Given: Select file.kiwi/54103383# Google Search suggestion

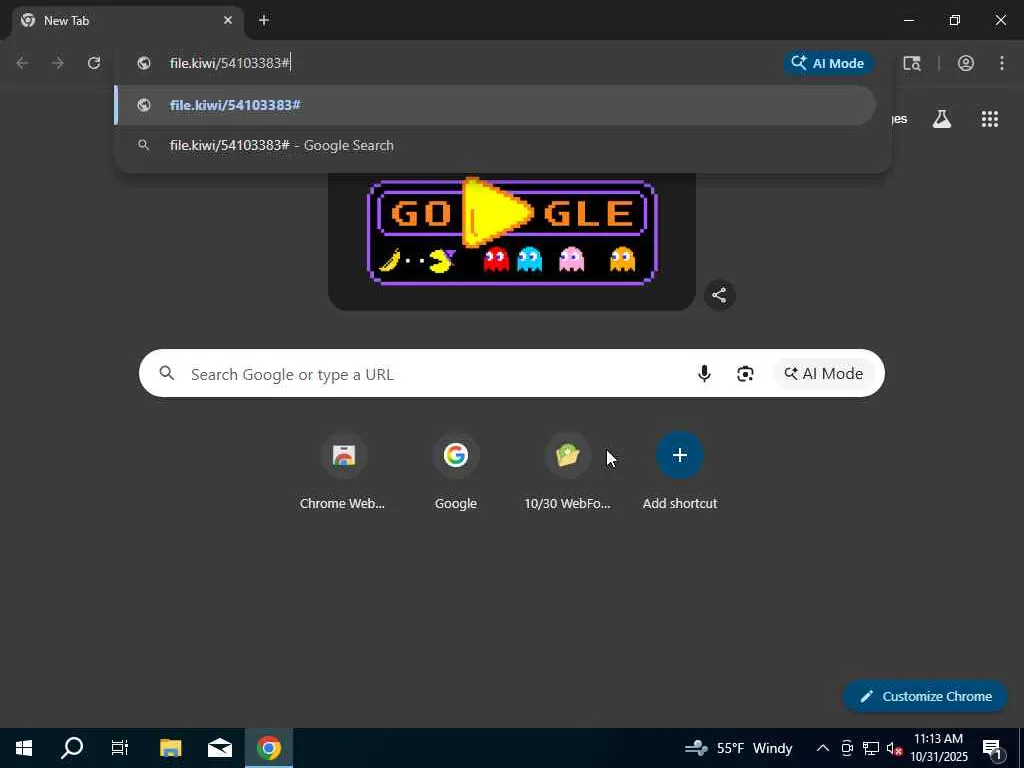Looking at the screenshot, I should coord(495,145).
